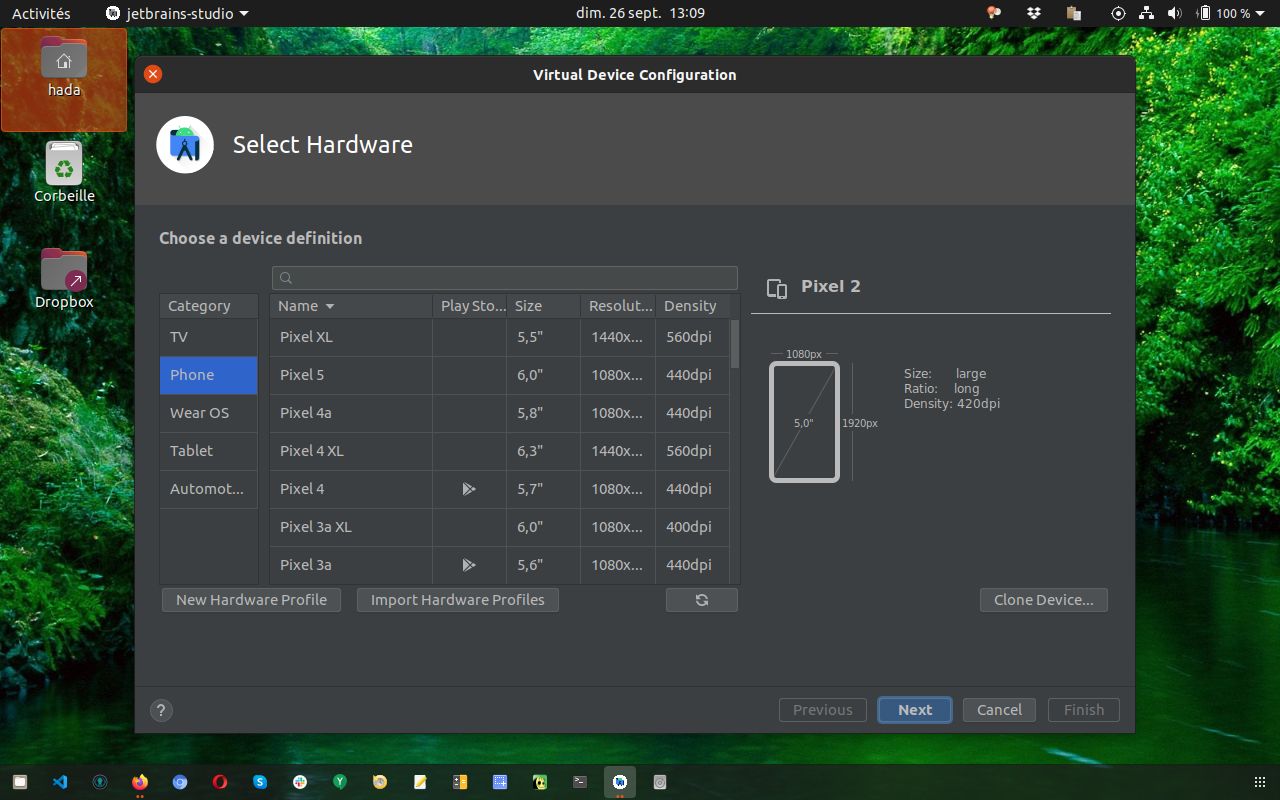This screenshot has height=800, width=1280.
Task: Open the Dropbox desktop folder shortcut
Action: [64, 278]
